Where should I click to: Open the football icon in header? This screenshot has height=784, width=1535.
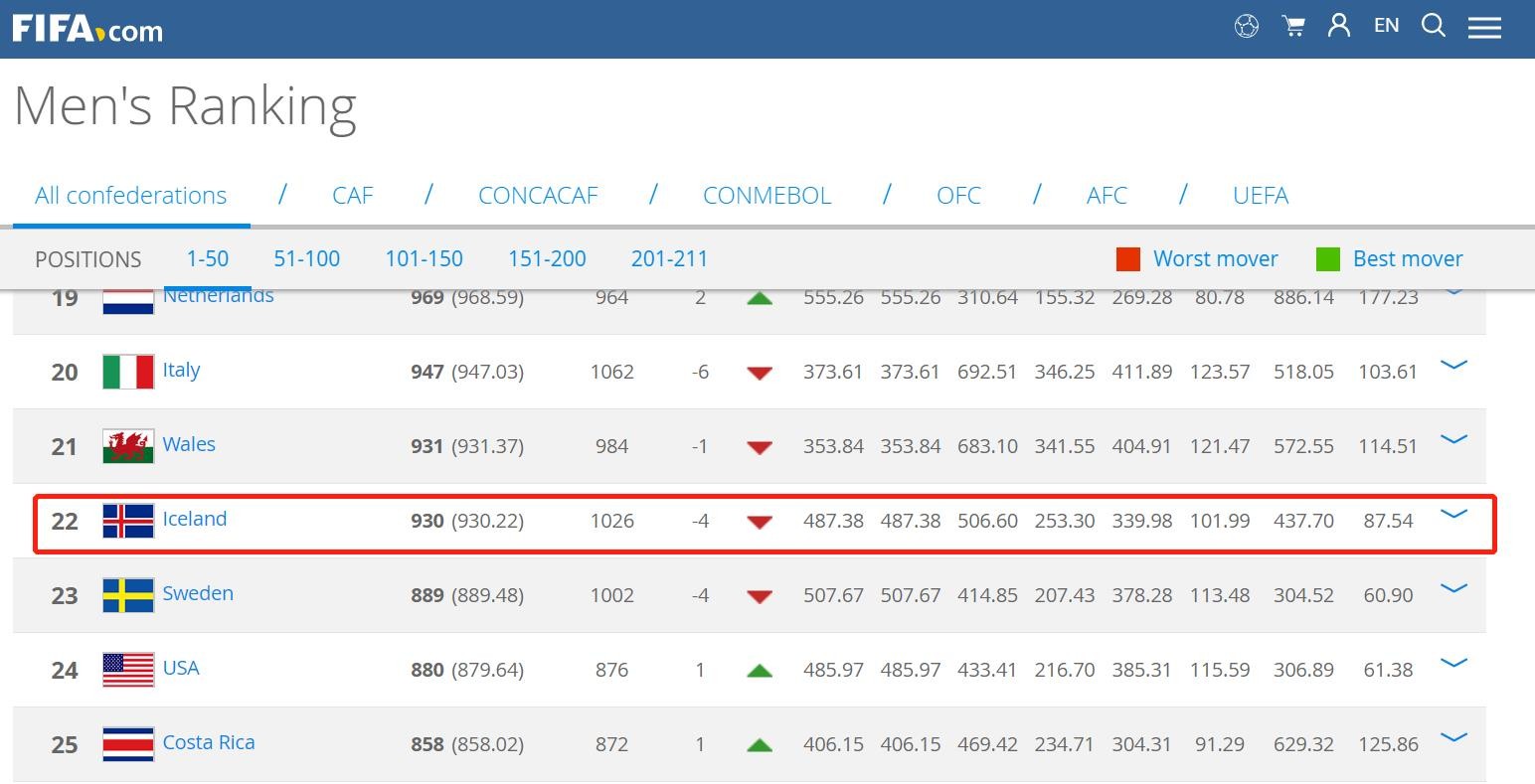pyautogui.click(x=1247, y=26)
